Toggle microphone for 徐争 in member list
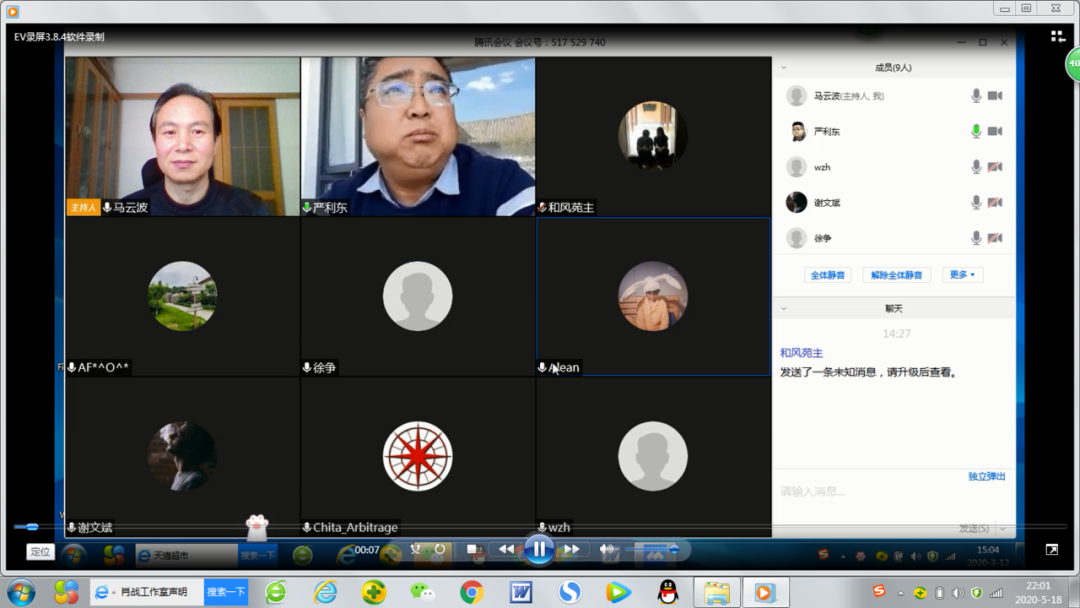This screenshot has height=608, width=1080. [976, 238]
